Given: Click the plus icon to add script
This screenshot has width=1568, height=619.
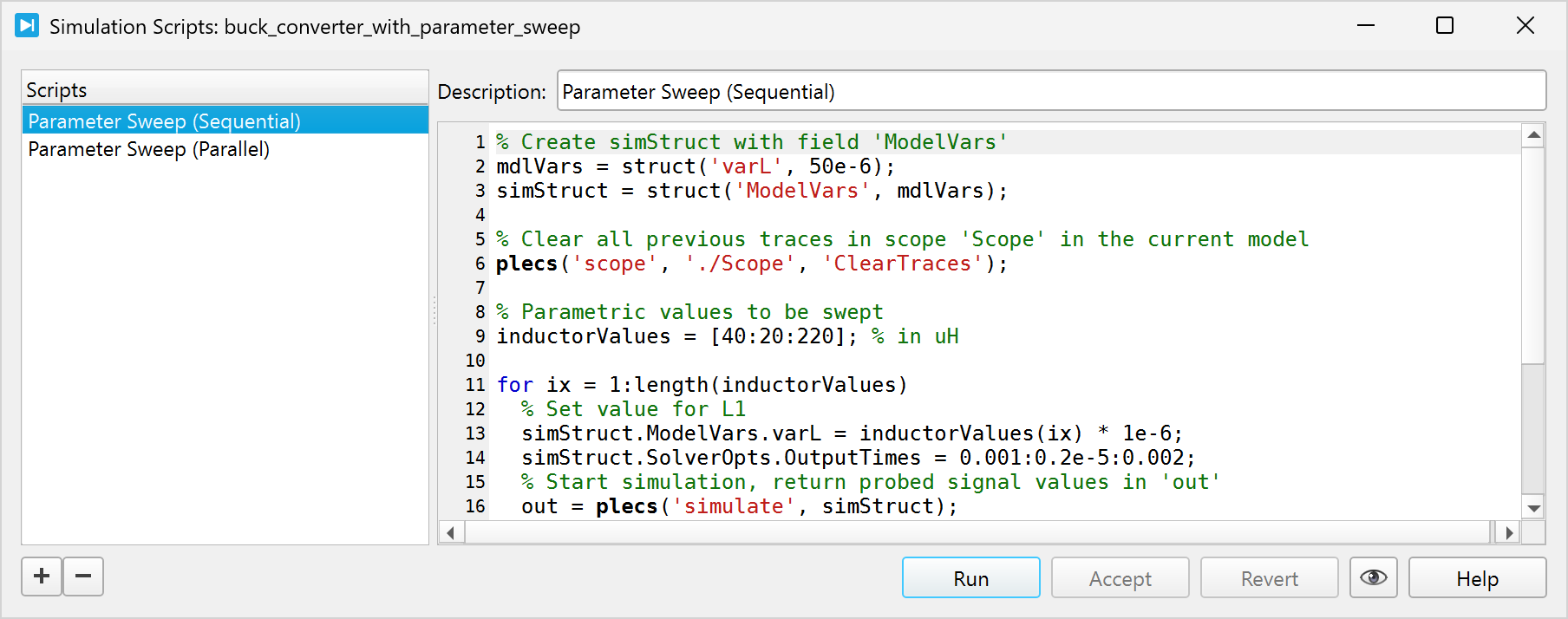Looking at the screenshot, I should 42,577.
